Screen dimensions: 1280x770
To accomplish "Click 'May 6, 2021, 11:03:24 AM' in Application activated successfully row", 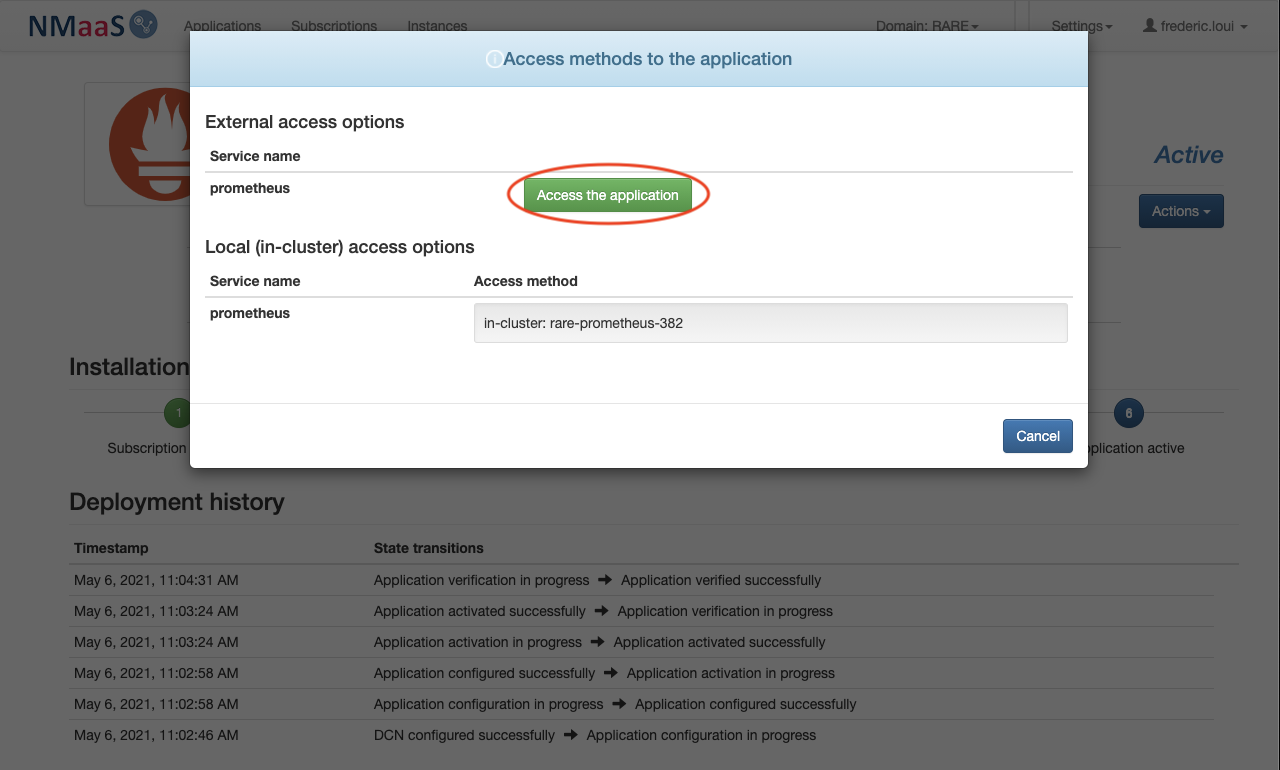I will coord(156,642).
